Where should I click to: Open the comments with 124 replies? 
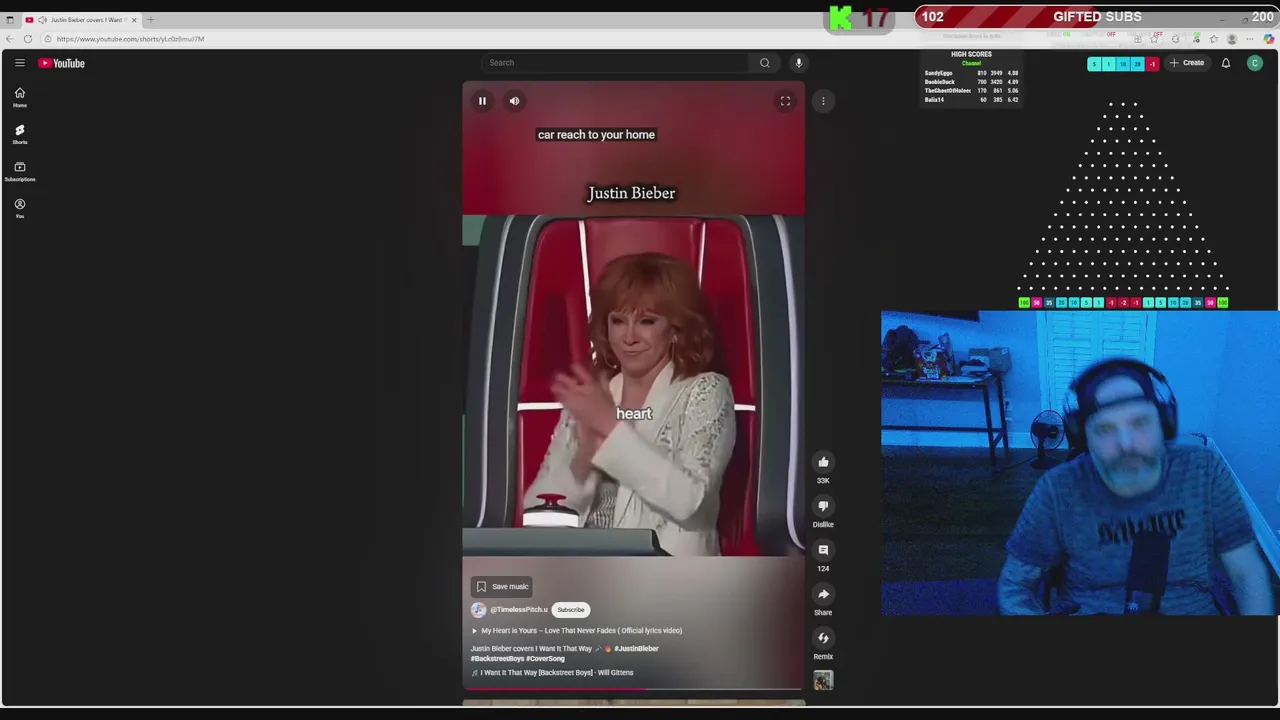click(823, 550)
